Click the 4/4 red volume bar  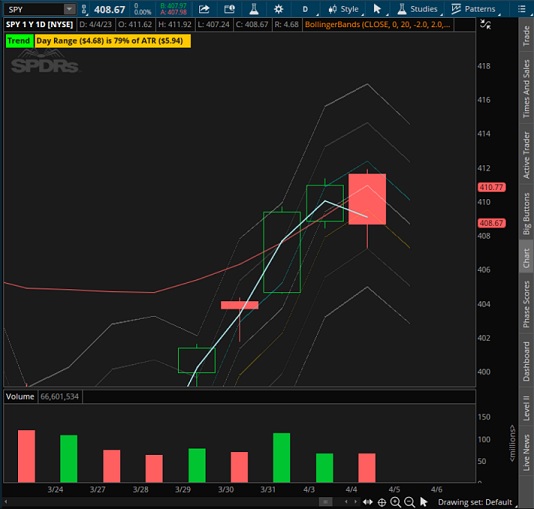pos(367,467)
